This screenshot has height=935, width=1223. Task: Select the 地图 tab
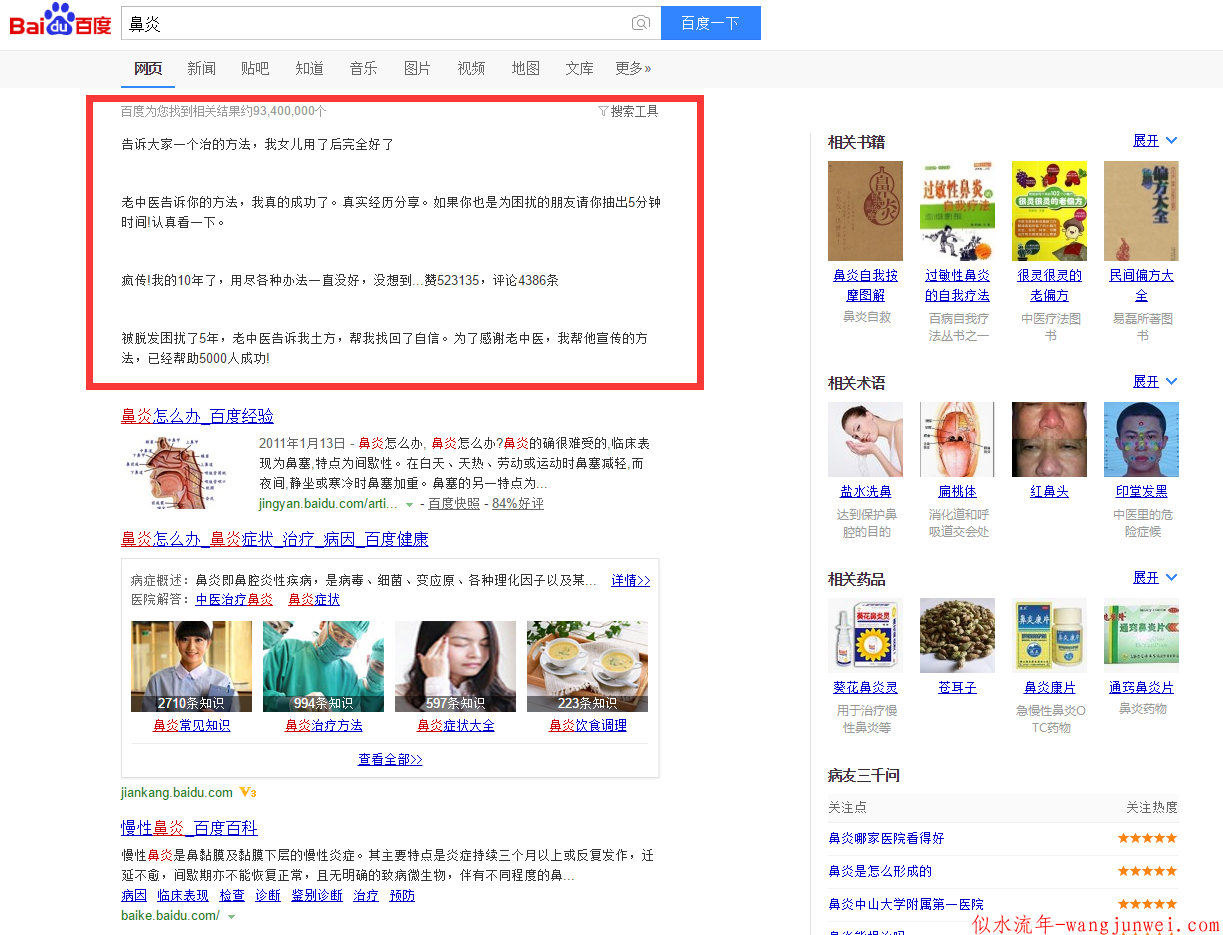point(526,68)
